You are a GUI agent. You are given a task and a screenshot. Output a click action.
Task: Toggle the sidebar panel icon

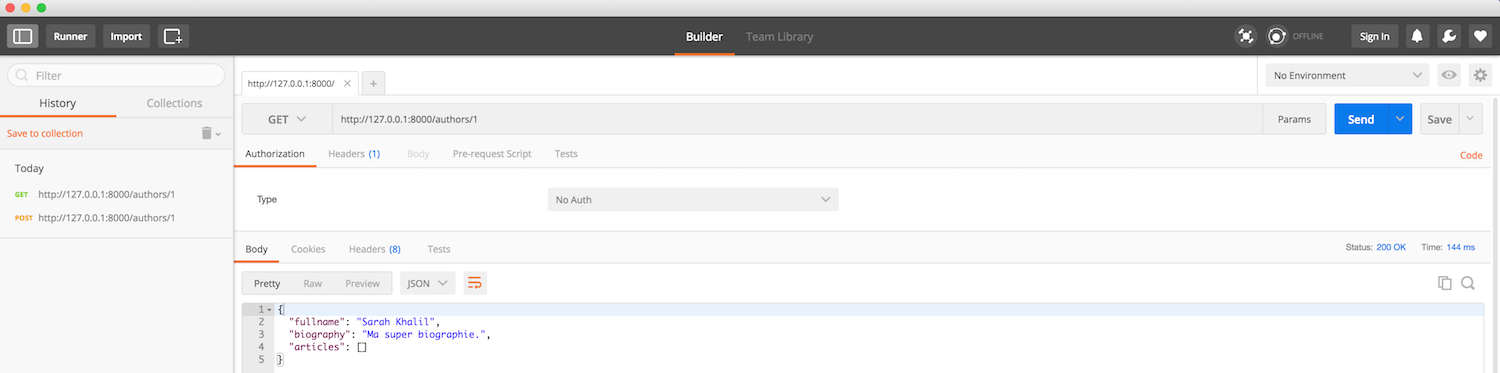coord(23,36)
